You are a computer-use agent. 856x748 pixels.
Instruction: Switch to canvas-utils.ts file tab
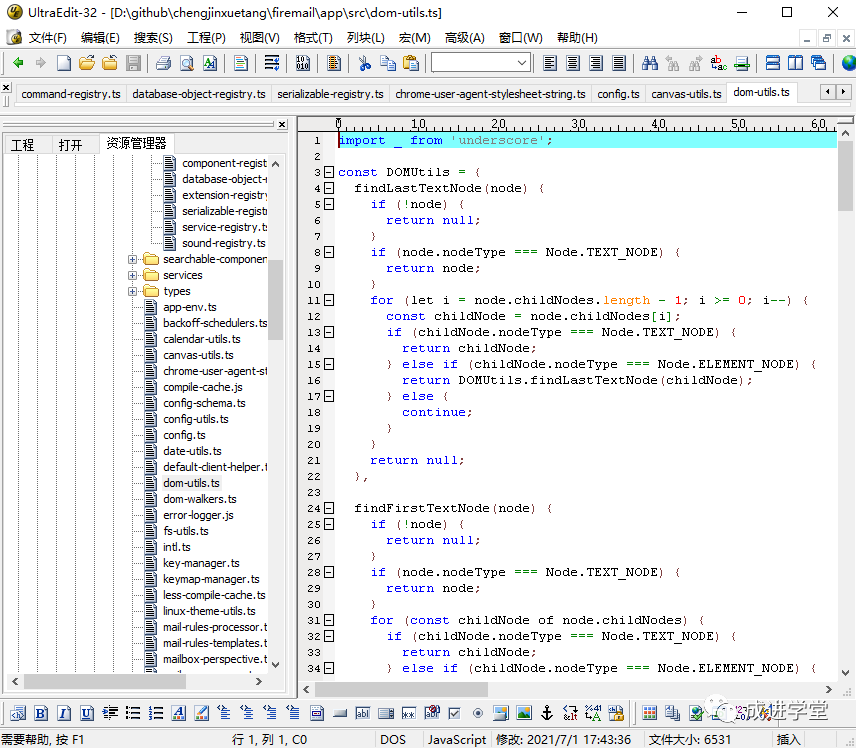686,94
